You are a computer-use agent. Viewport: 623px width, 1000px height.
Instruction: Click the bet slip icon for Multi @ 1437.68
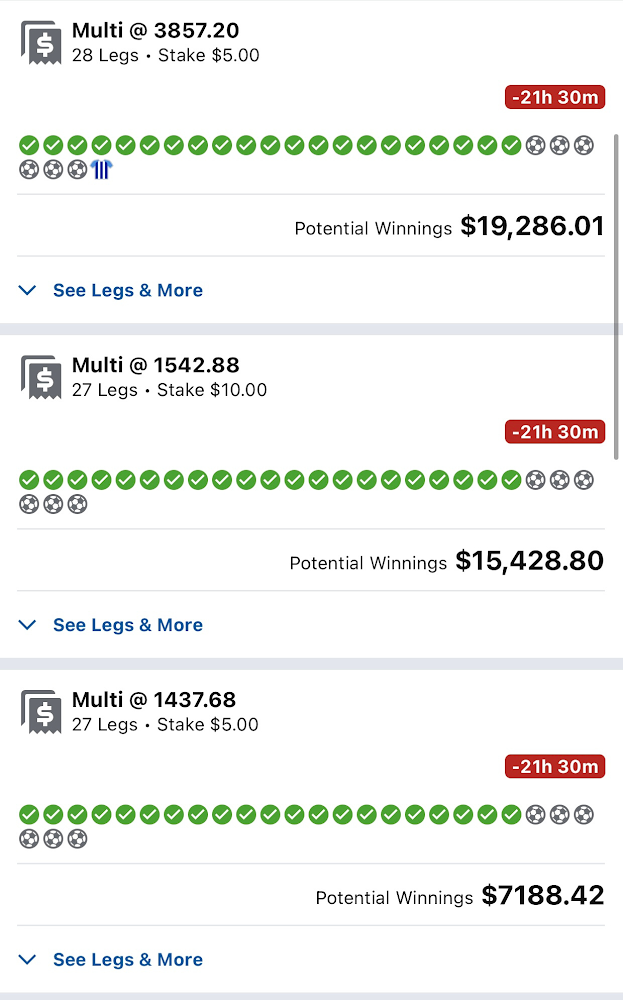click(x=42, y=713)
